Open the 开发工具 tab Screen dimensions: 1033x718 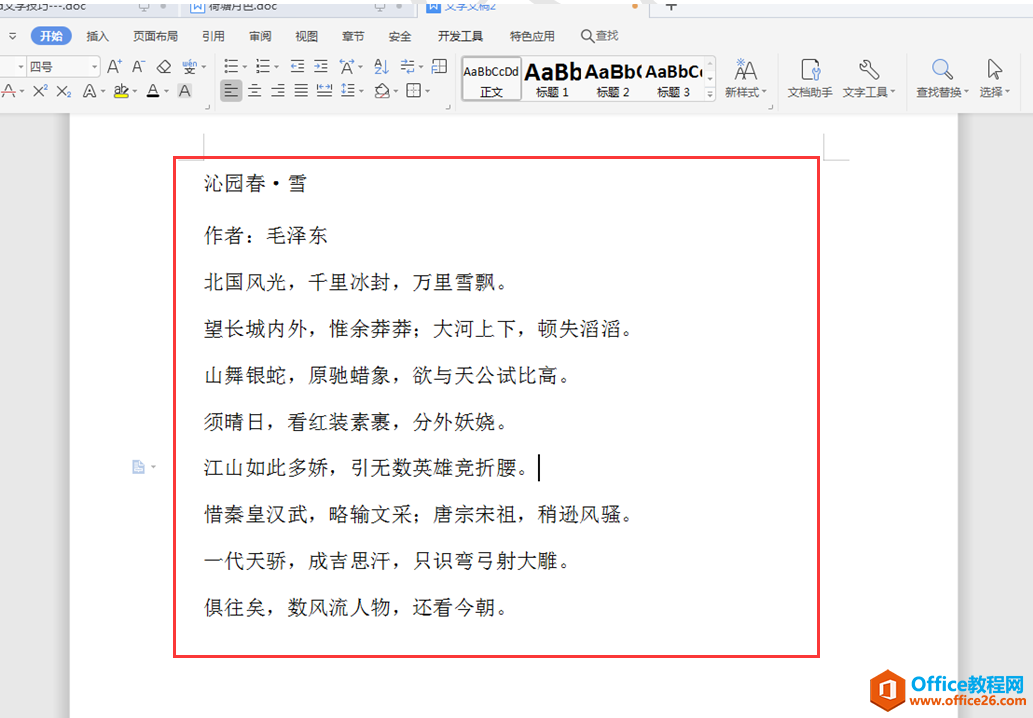460,36
